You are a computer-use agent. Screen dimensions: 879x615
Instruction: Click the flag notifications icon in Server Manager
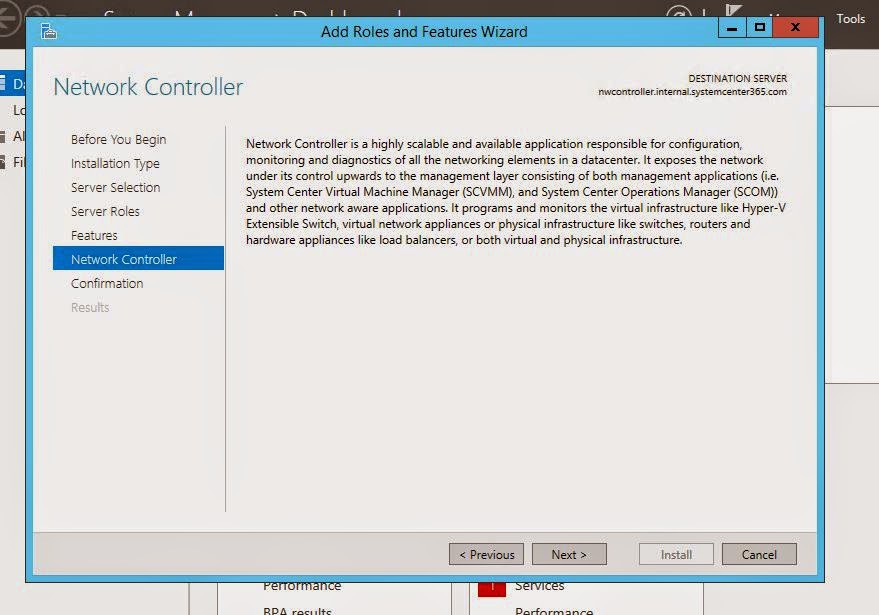(x=734, y=11)
